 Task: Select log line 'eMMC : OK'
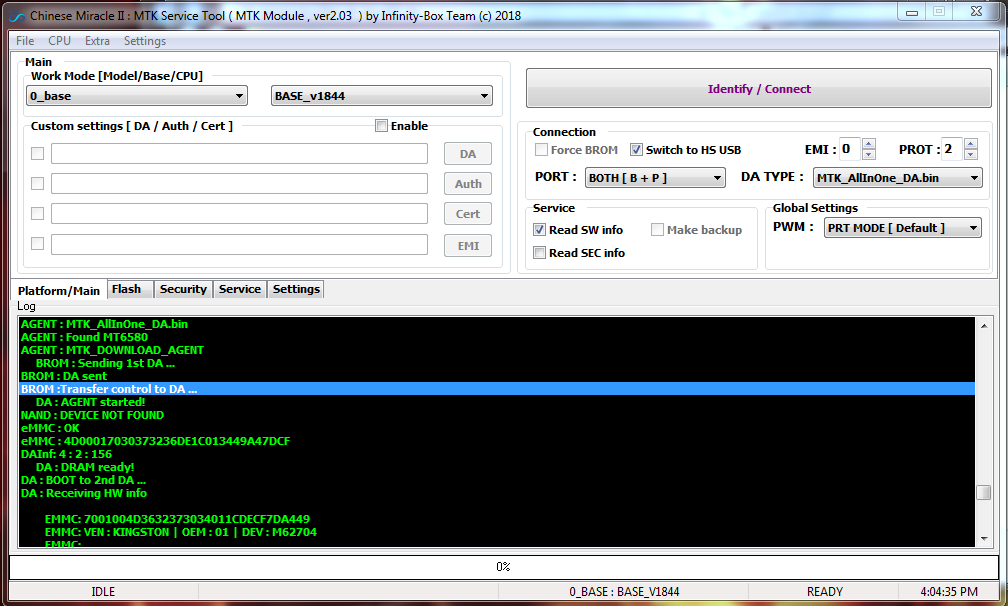[497, 428]
